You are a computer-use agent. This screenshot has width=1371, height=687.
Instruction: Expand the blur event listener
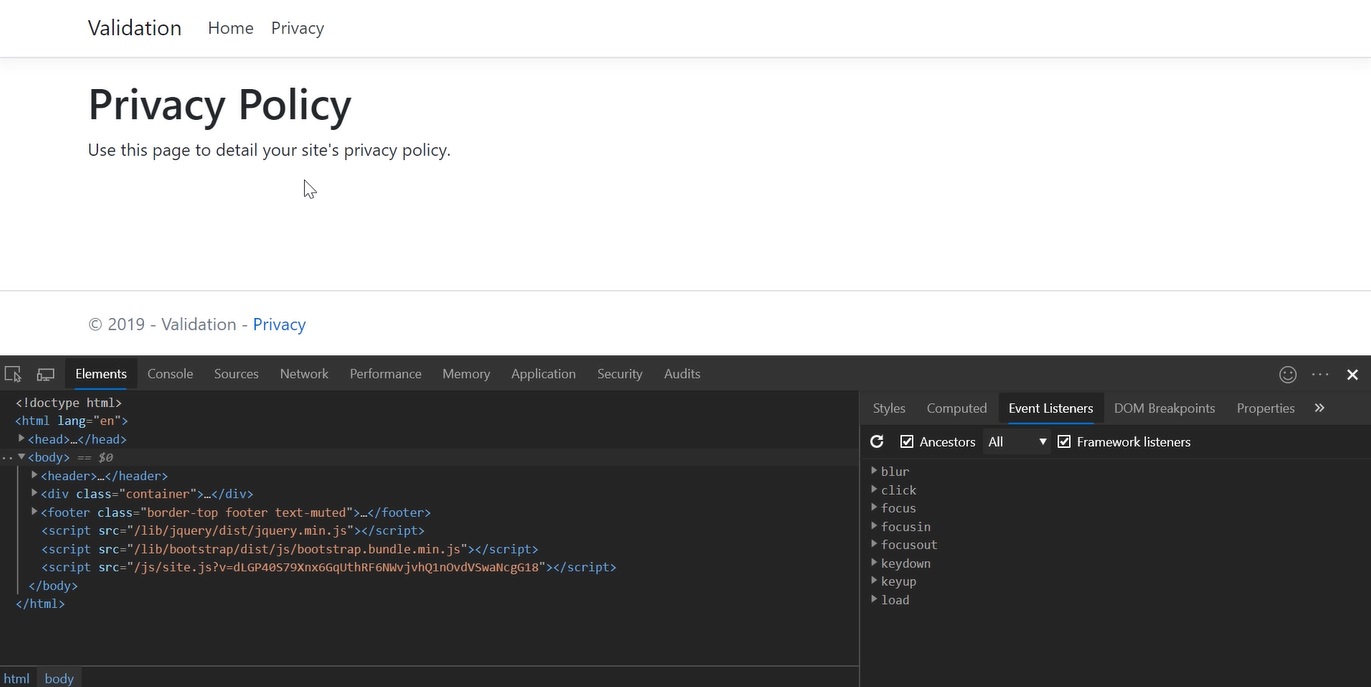[874, 471]
